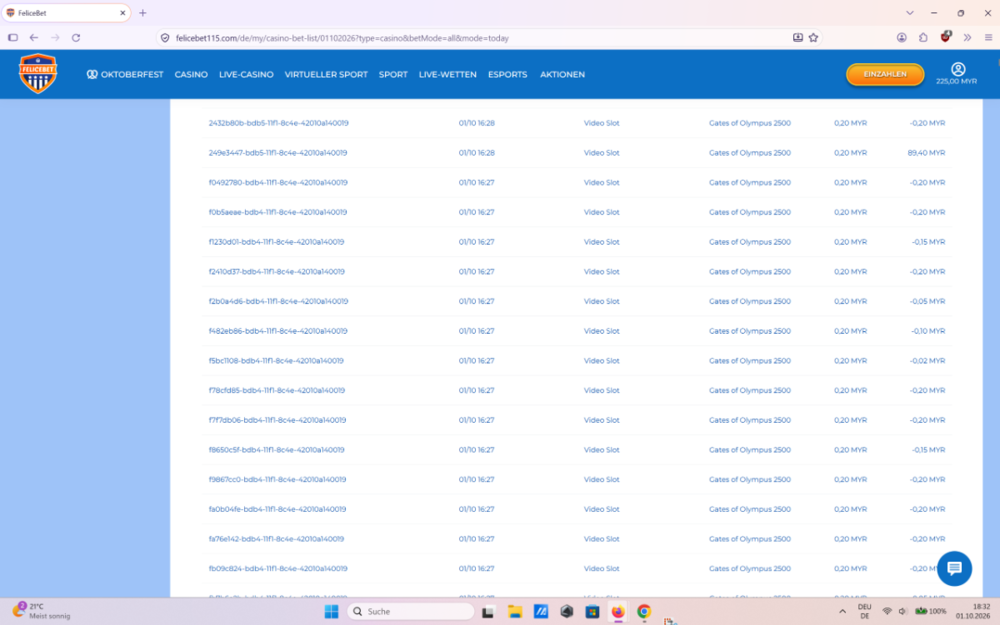Toggle the browser sidebar icon
The height and width of the screenshot is (625, 1000).
click(13, 38)
